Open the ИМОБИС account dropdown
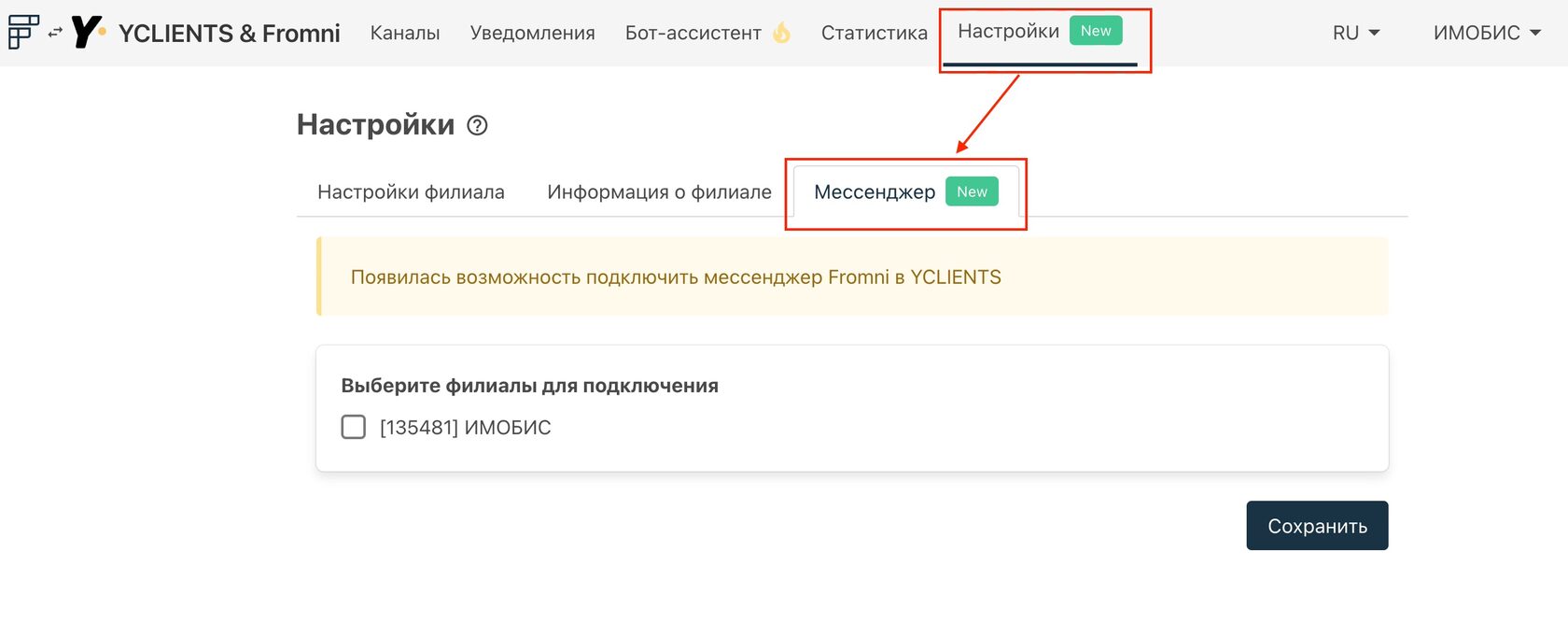Image resolution: width=1568 pixels, height=623 pixels. click(x=1487, y=33)
